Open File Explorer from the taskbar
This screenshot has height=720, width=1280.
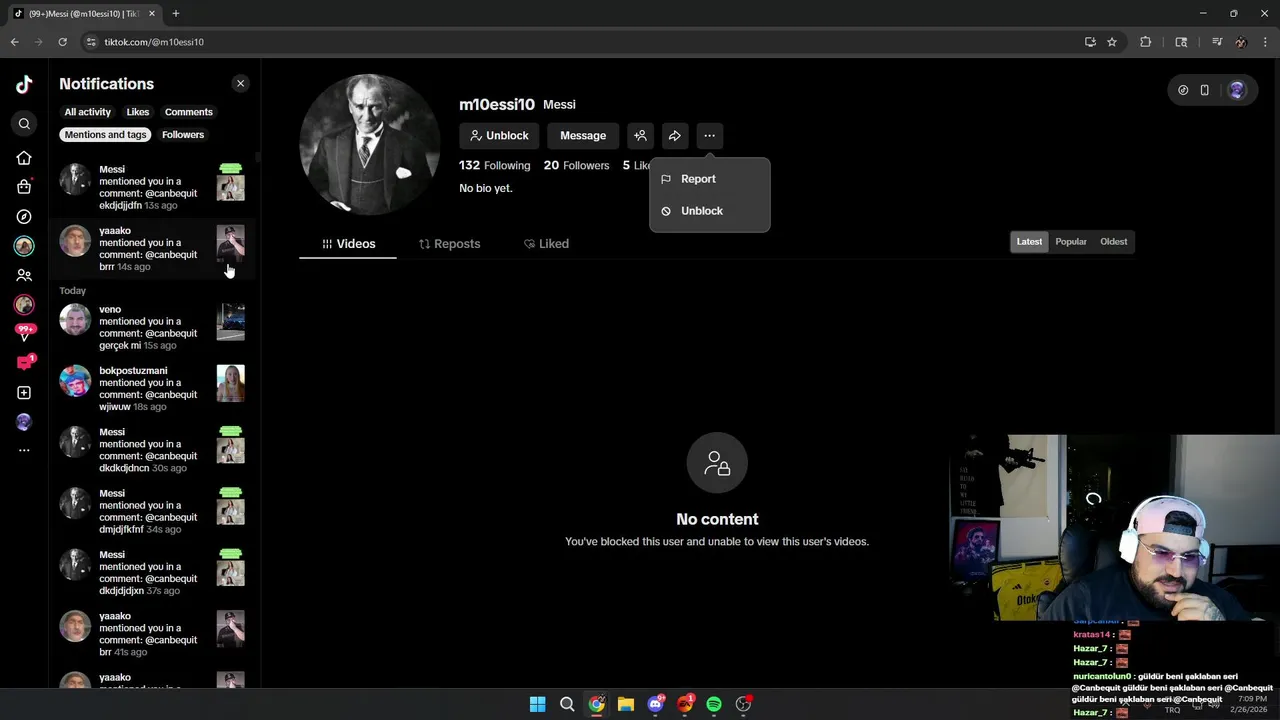(x=626, y=704)
